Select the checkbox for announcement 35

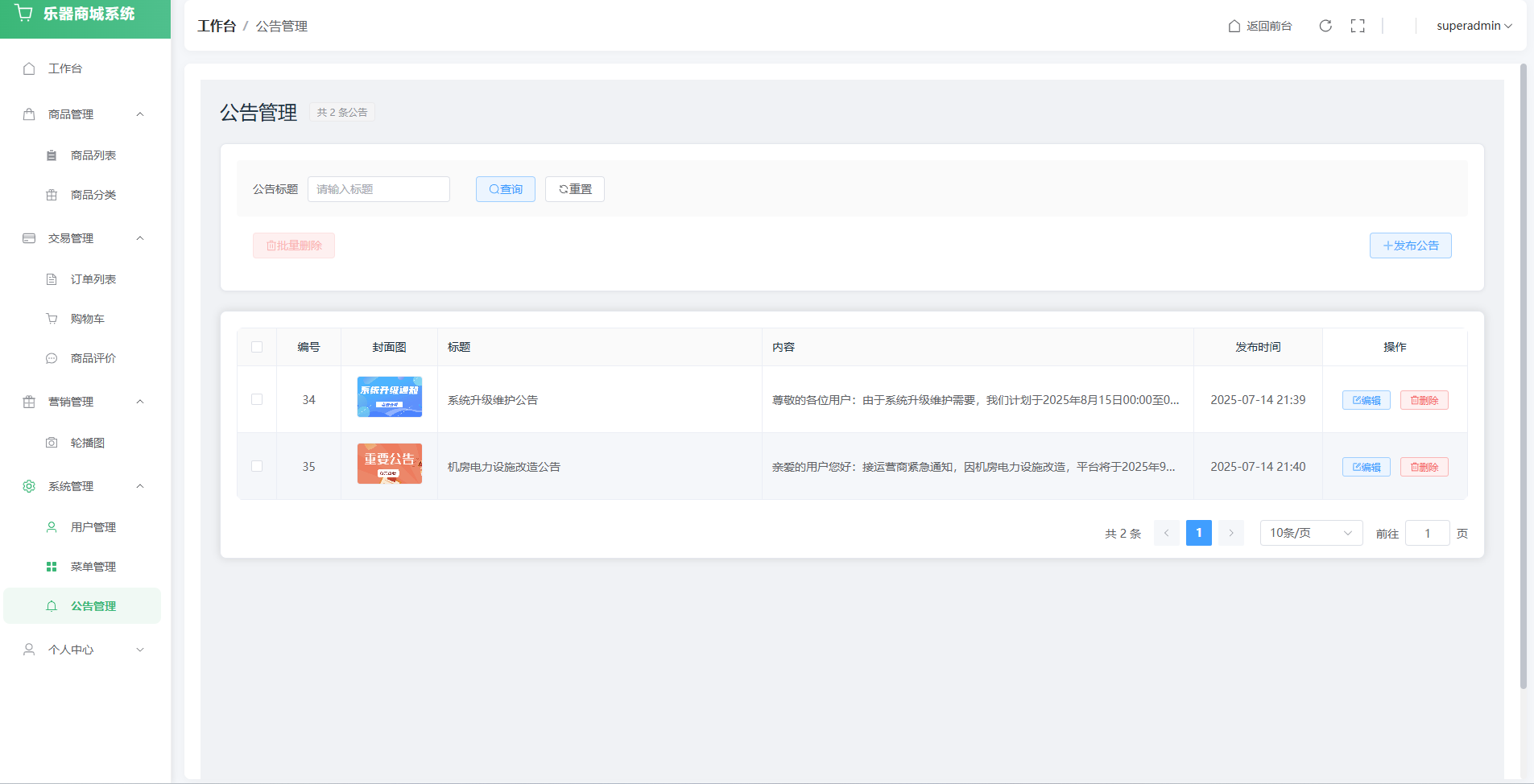(257, 466)
